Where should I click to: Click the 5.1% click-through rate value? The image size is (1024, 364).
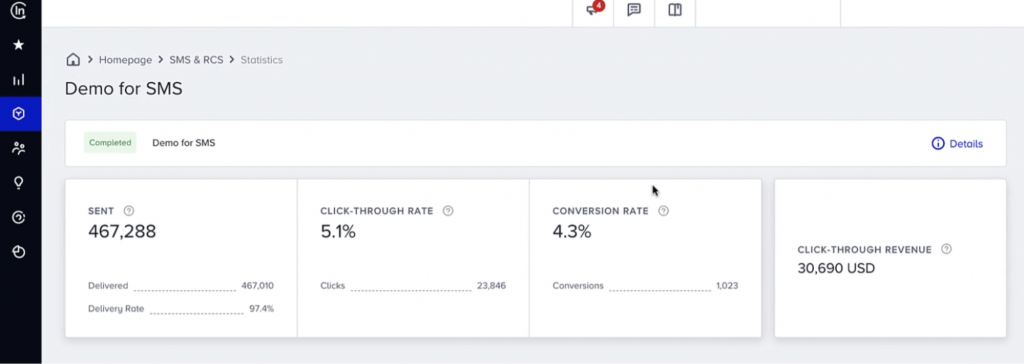pos(338,231)
